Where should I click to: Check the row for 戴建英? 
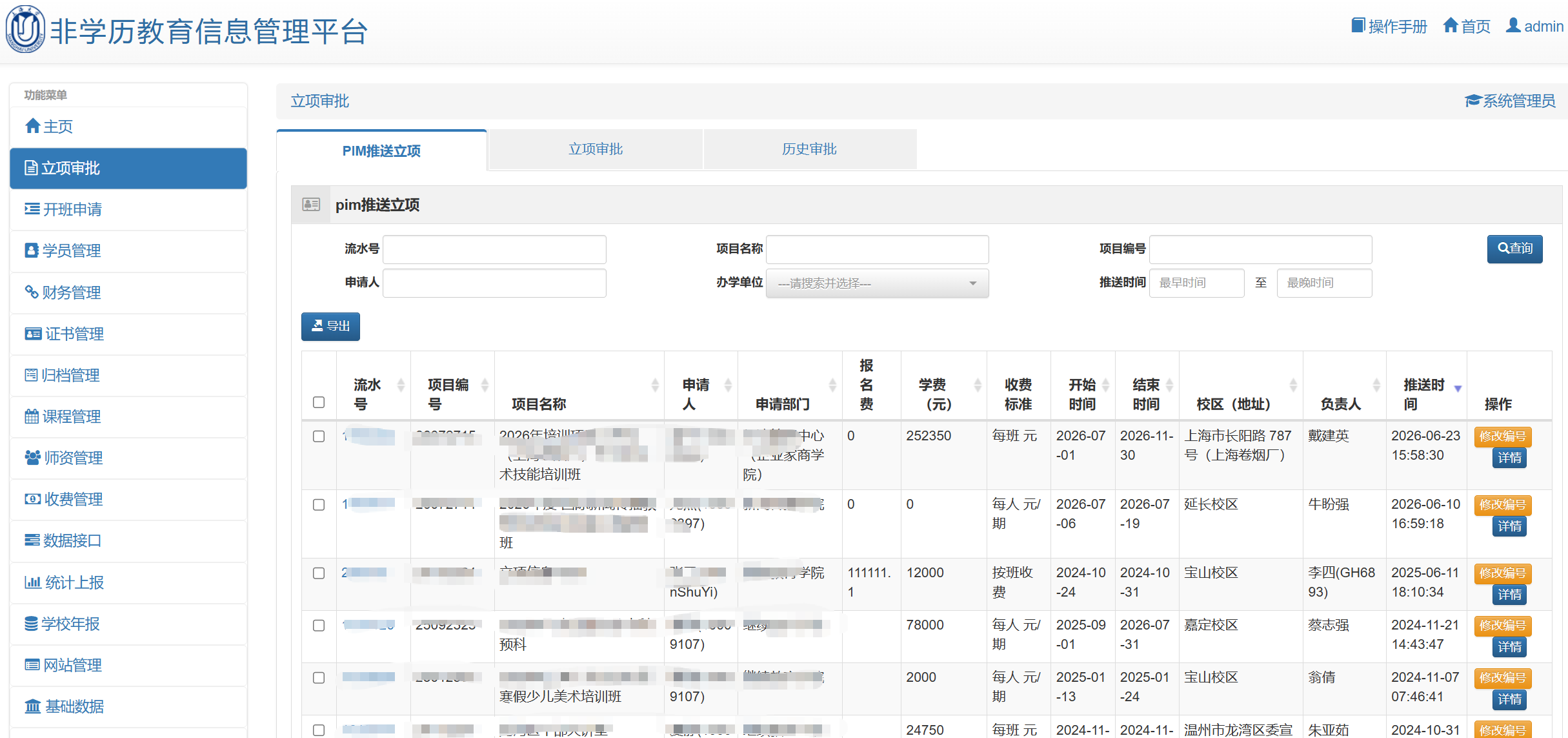pyautogui.click(x=319, y=436)
